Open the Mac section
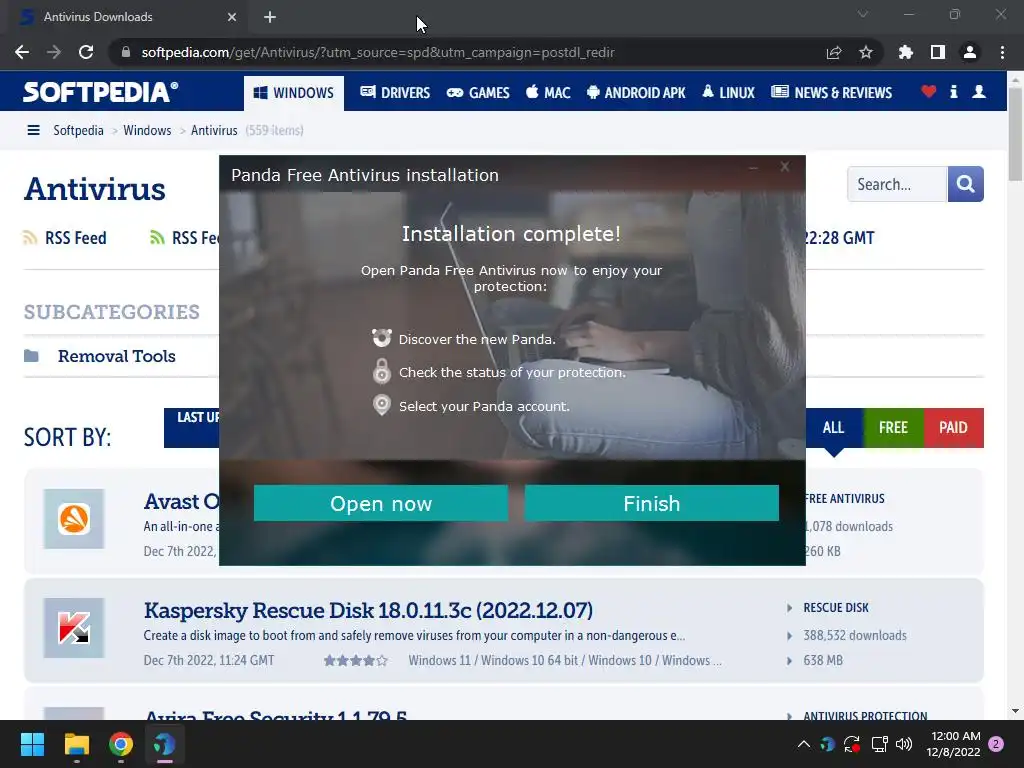Viewport: 1024px width, 768px height. (x=549, y=93)
